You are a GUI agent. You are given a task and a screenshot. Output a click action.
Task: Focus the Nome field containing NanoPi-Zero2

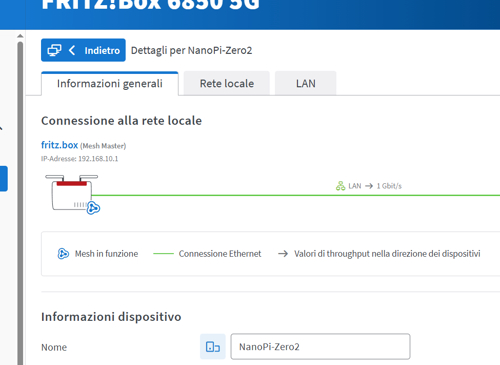point(320,347)
